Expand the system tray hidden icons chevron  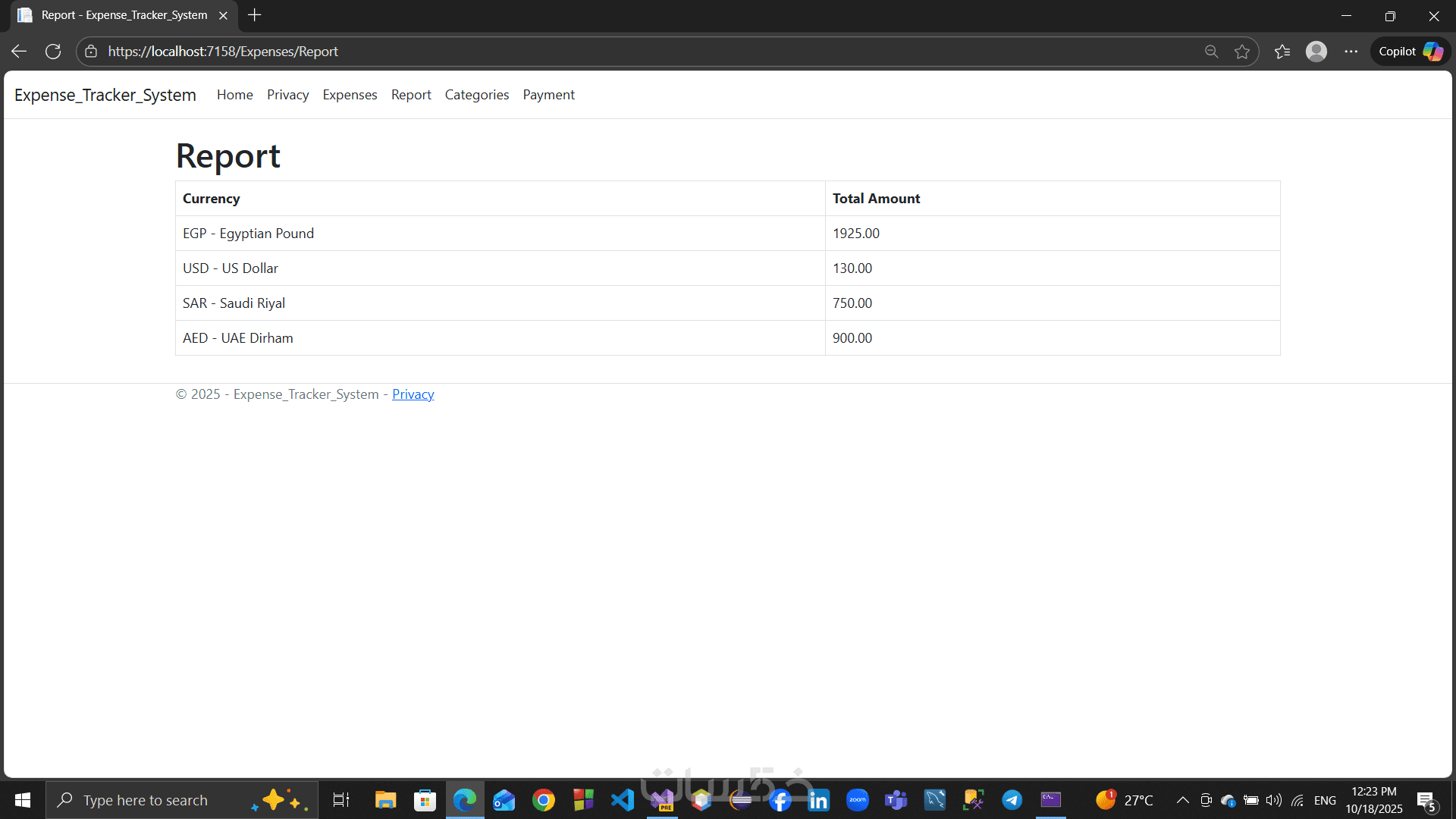pos(1182,800)
